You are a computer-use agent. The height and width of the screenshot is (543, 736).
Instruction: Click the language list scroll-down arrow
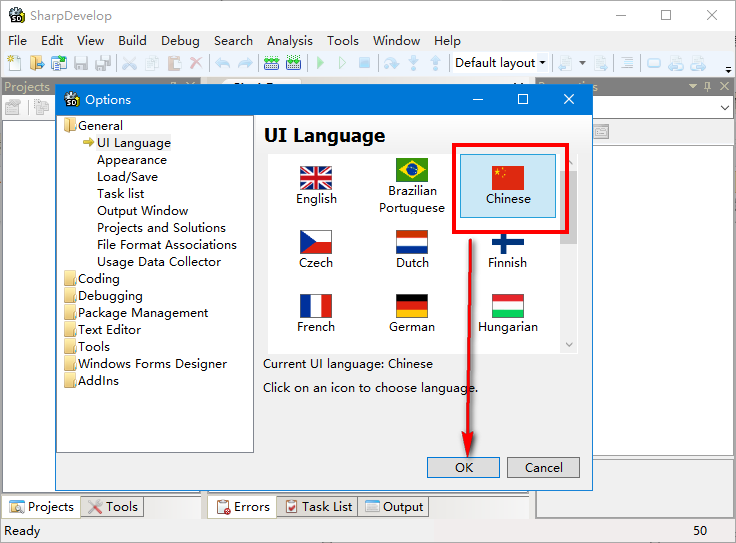(569, 345)
